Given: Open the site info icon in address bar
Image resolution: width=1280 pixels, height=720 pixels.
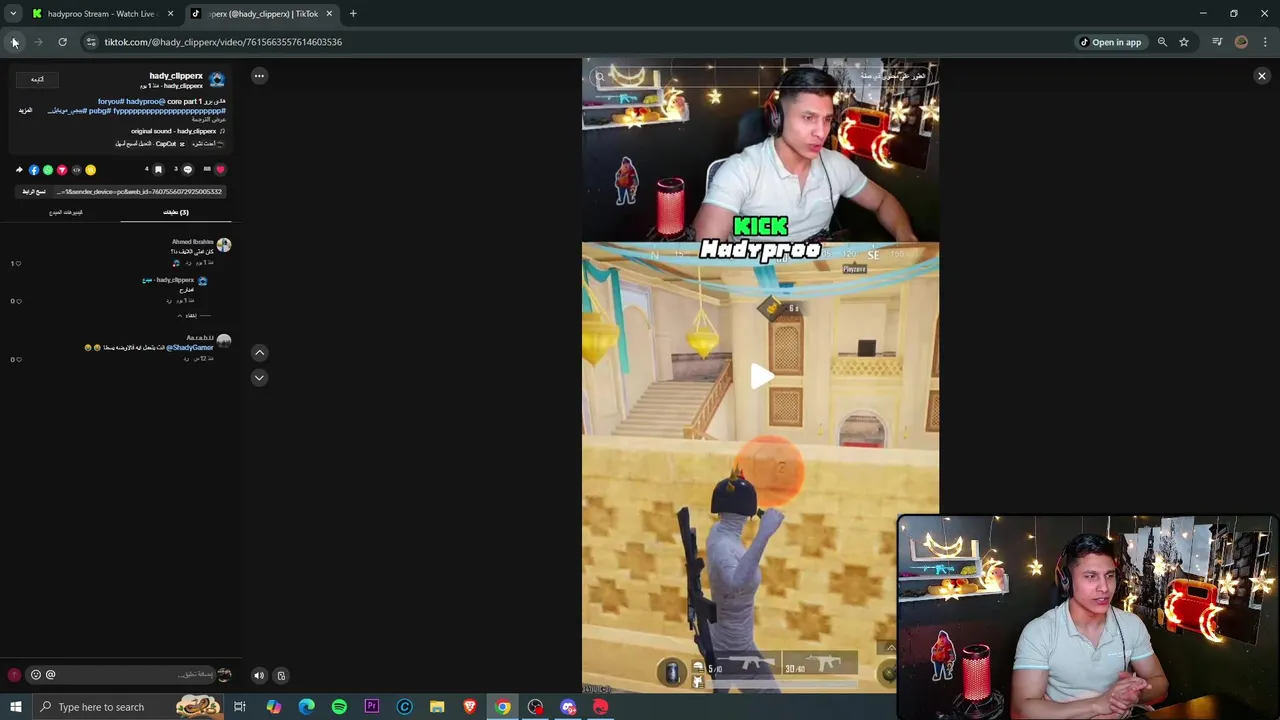Looking at the screenshot, I should click(x=91, y=42).
